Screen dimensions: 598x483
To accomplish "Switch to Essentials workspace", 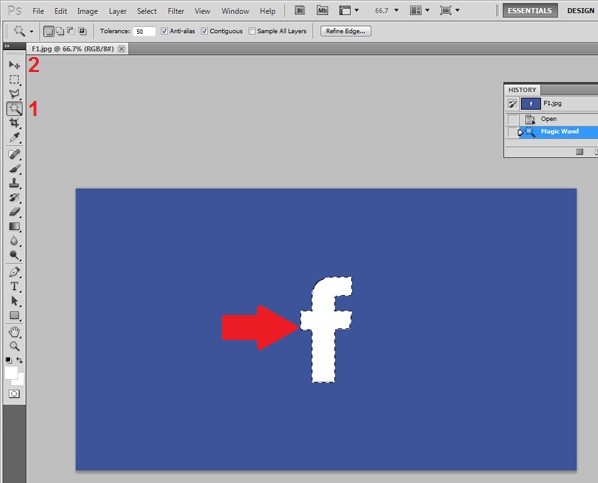I will tap(530, 11).
